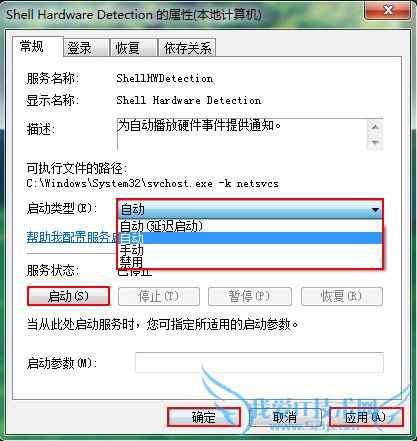The height and width of the screenshot is (441, 417).
Task: Apply changes with 应用(A) button
Action: [x=366, y=417]
